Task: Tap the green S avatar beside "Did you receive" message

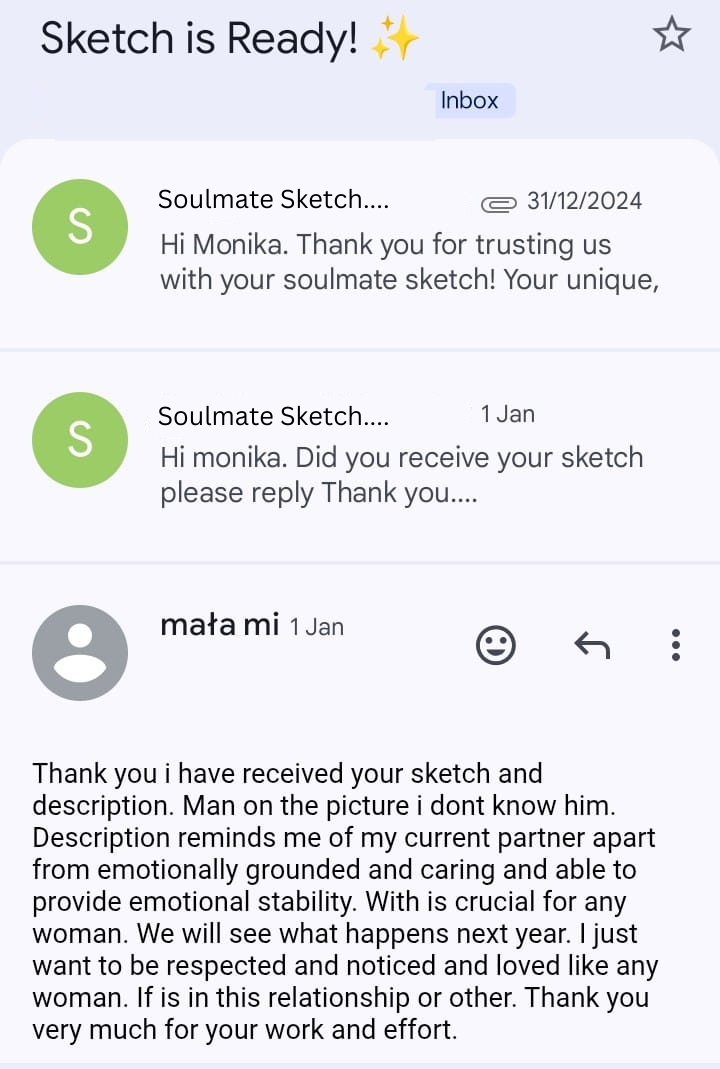Action: tap(80, 440)
